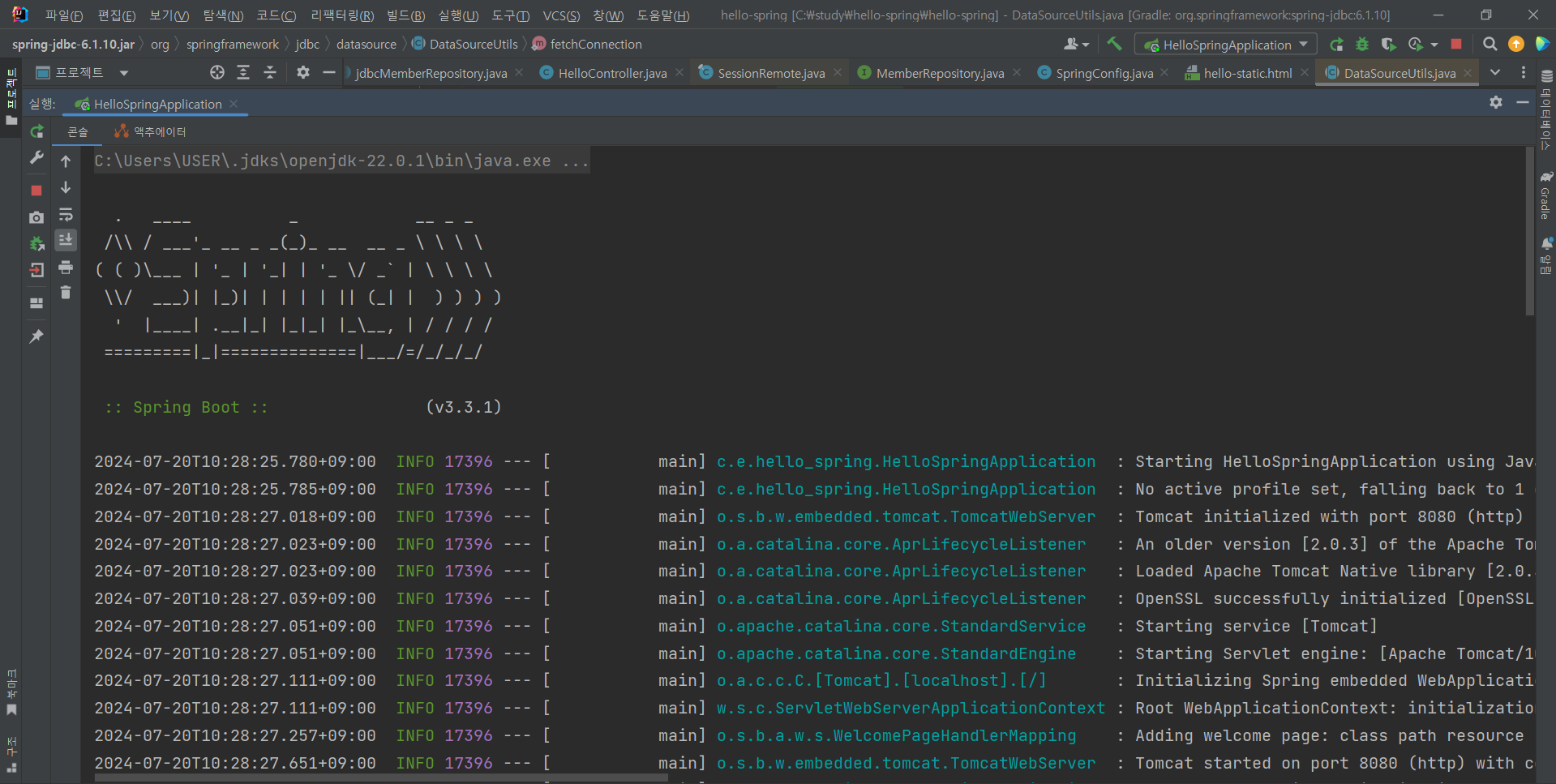Print console output using the printer icon

coord(66,267)
